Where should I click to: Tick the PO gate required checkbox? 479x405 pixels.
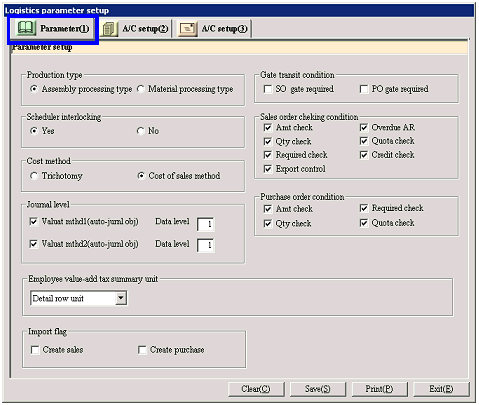tap(364, 89)
